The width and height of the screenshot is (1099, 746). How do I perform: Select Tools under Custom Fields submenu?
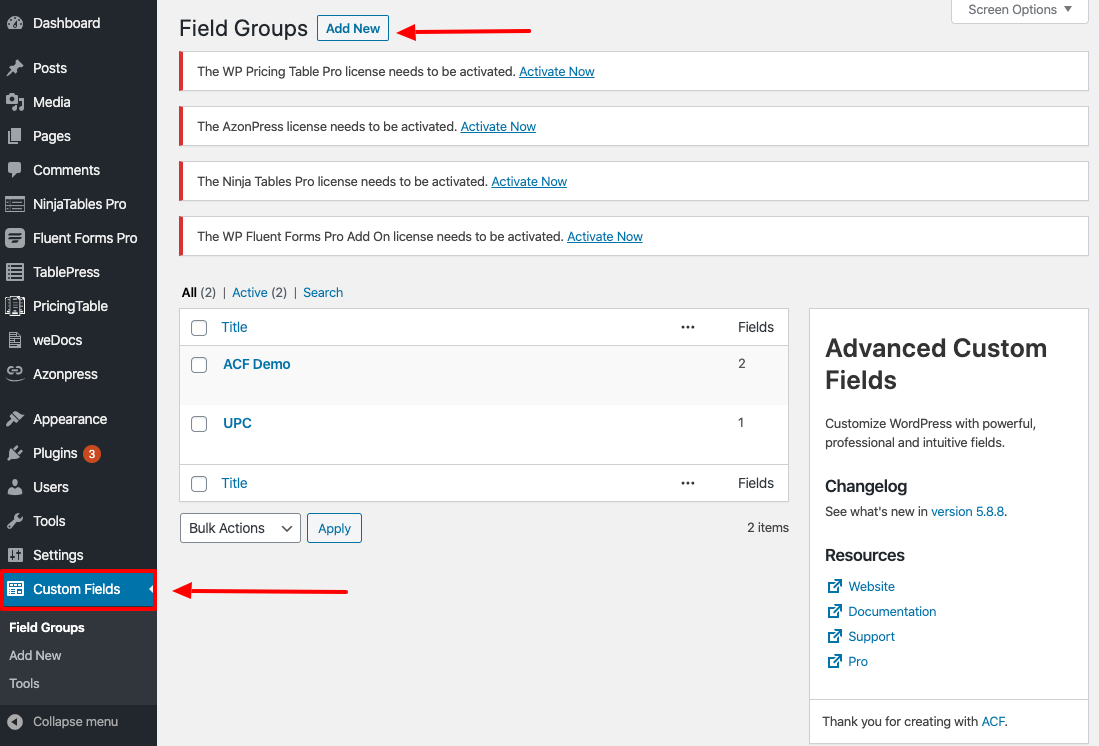click(x=24, y=683)
